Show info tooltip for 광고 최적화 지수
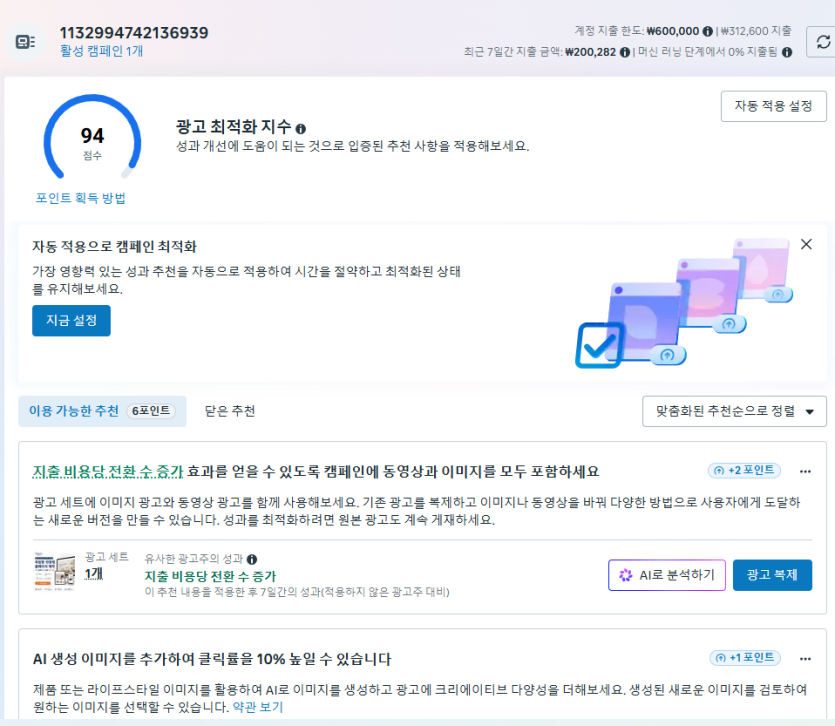The height and width of the screenshot is (726, 835). [301, 129]
